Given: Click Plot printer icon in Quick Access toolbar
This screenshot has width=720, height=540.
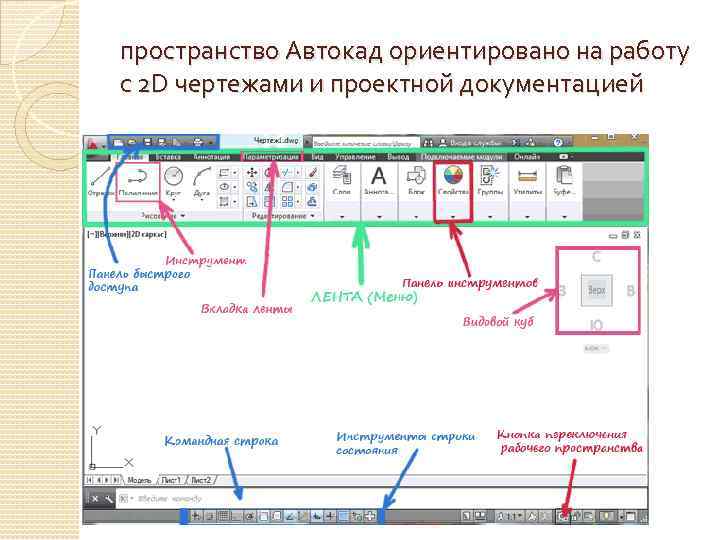Looking at the screenshot, I should [x=197, y=142].
